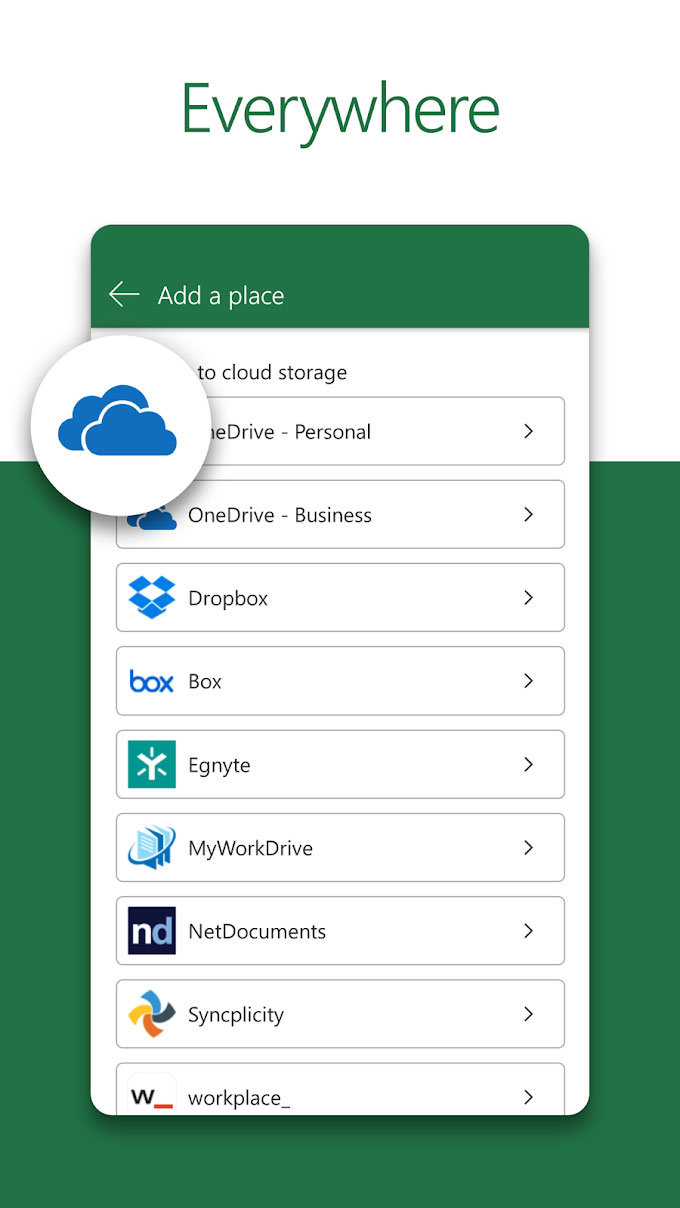Click the large OneDrive cloud icon
This screenshot has width=680, height=1208.
click(x=118, y=422)
